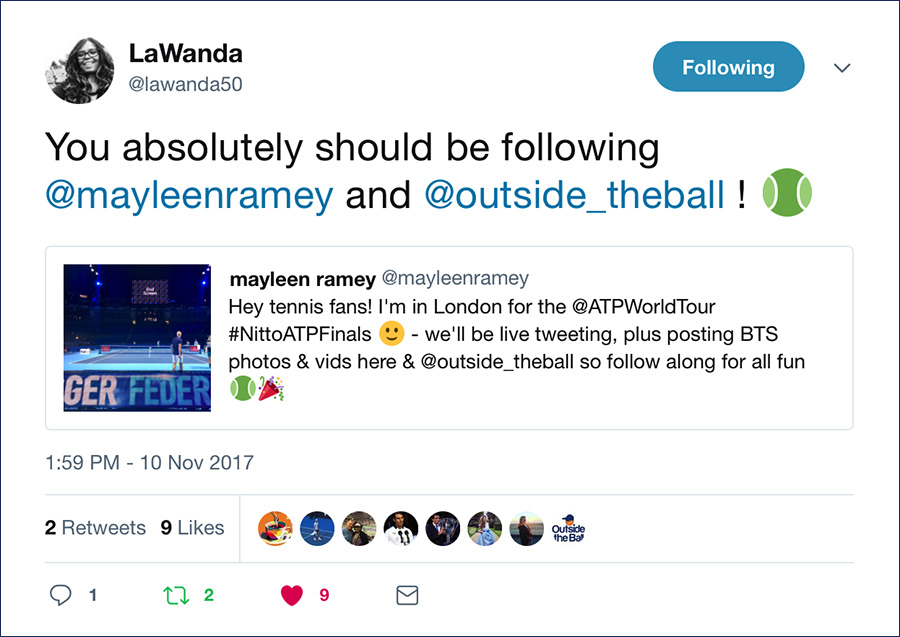Click the Outside the Ball liker avatar

(x=568, y=529)
